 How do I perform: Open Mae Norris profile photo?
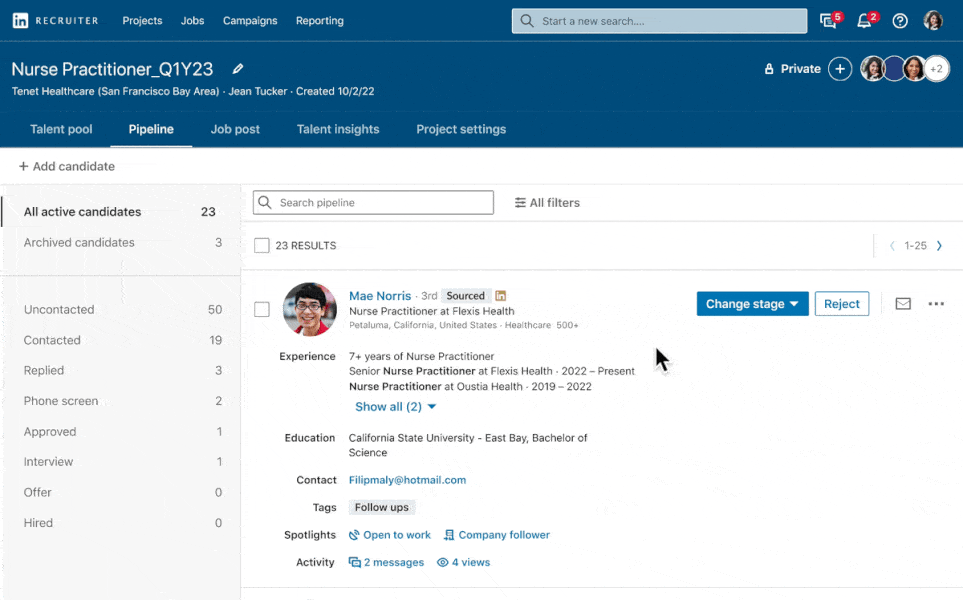(x=310, y=309)
